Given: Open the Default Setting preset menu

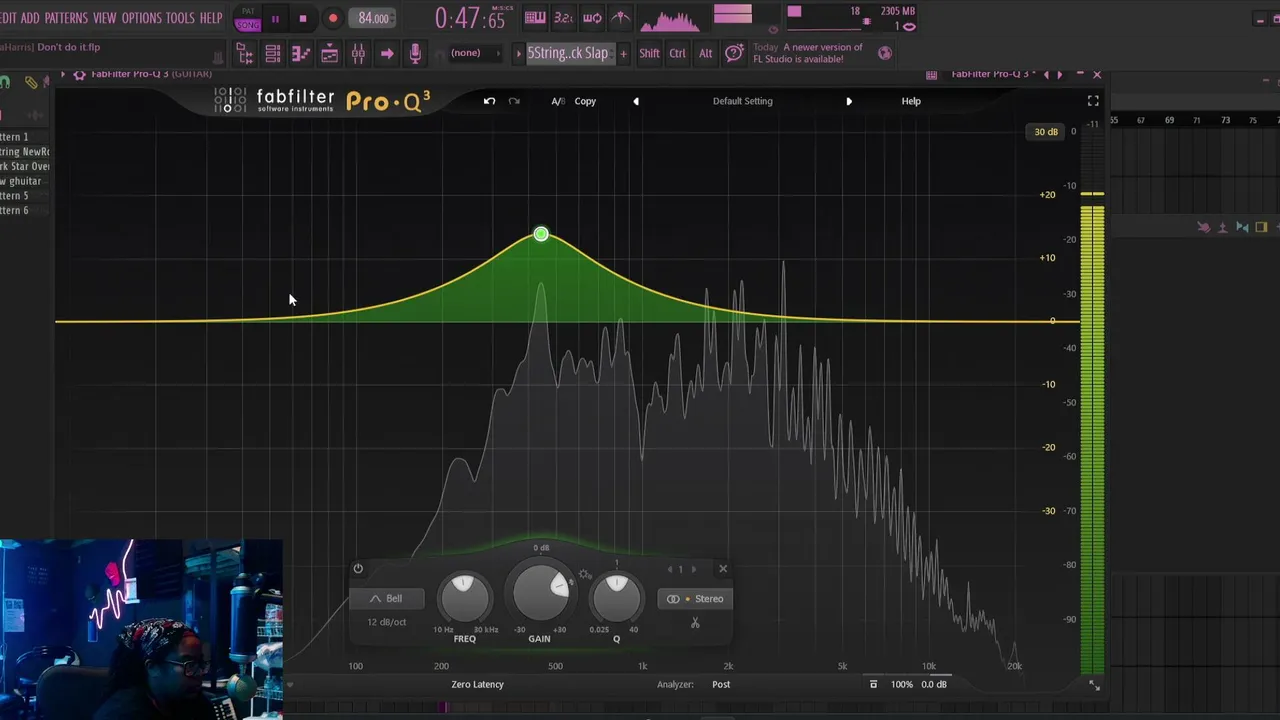Looking at the screenshot, I should (x=742, y=101).
